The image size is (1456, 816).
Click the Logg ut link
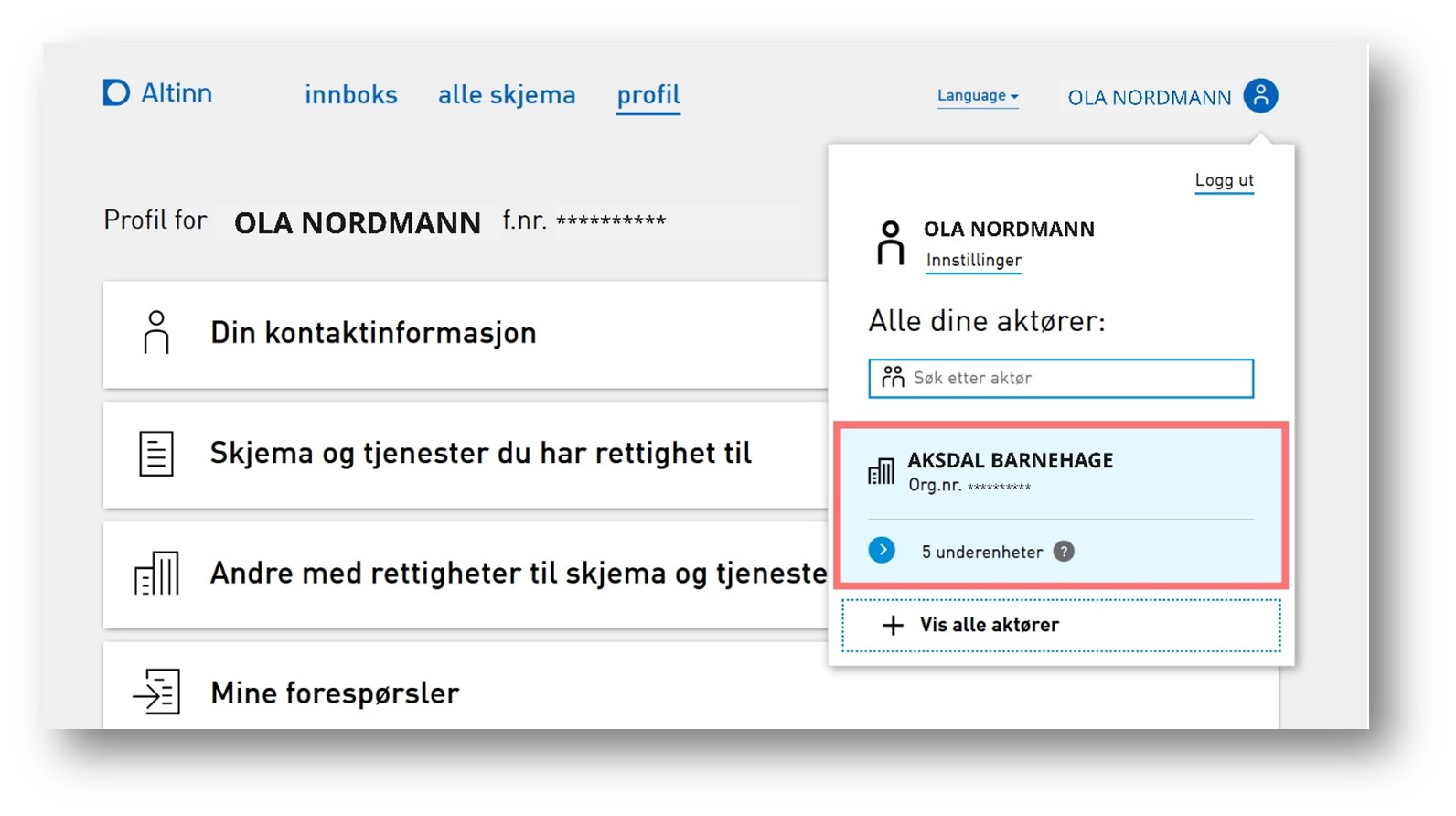point(1224,180)
